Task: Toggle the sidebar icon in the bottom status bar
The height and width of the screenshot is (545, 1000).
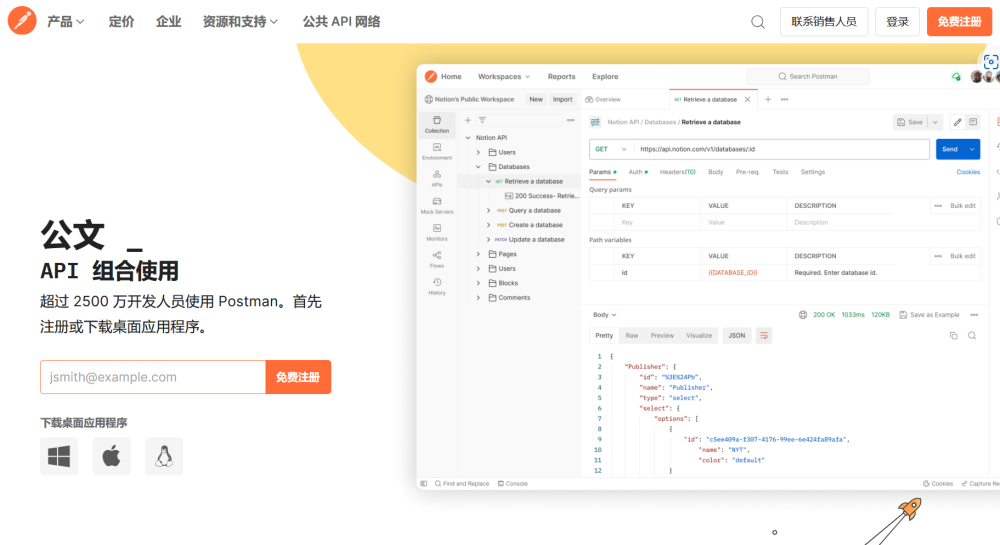Action: point(423,484)
